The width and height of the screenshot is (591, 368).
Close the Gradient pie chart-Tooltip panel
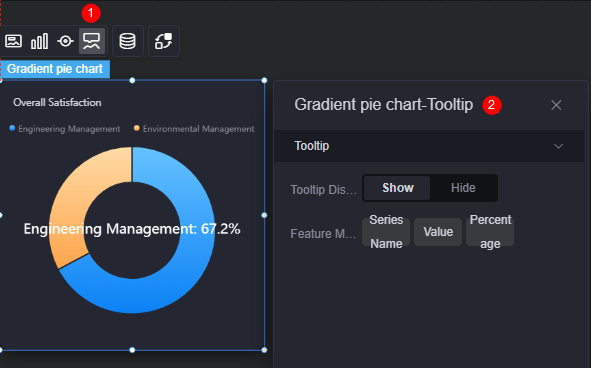(556, 105)
